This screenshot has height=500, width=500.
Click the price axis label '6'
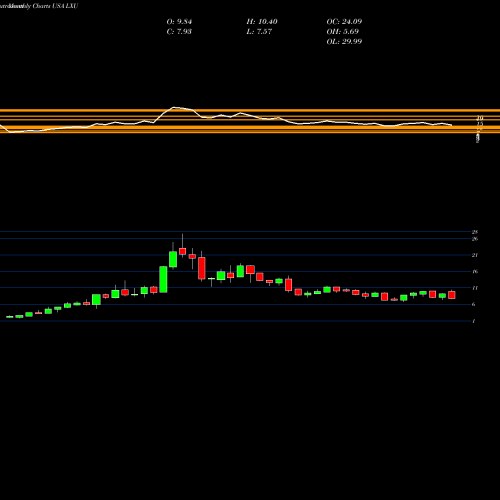point(474,304)
